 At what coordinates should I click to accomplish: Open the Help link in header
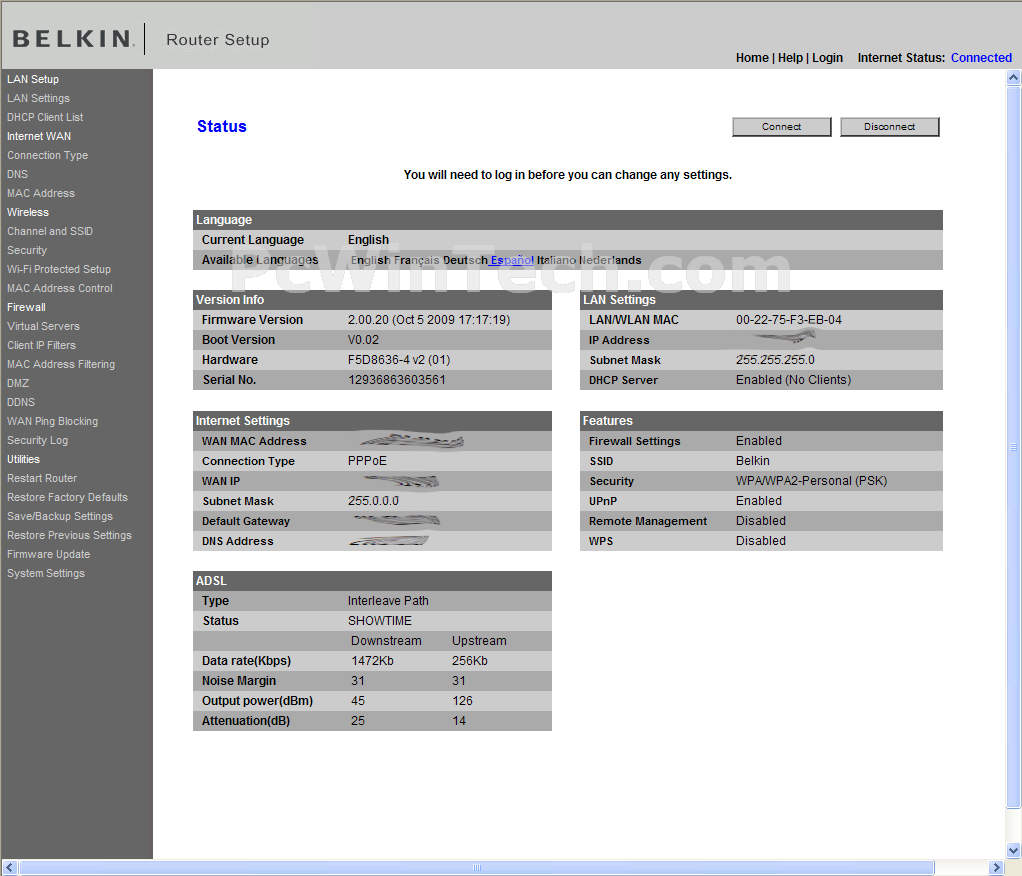point(790,57)
